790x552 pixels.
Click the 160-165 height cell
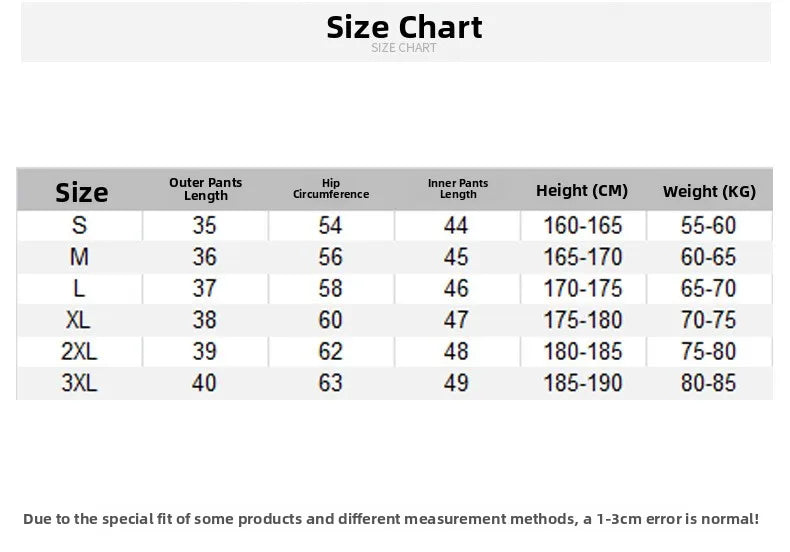click(583, 225)
